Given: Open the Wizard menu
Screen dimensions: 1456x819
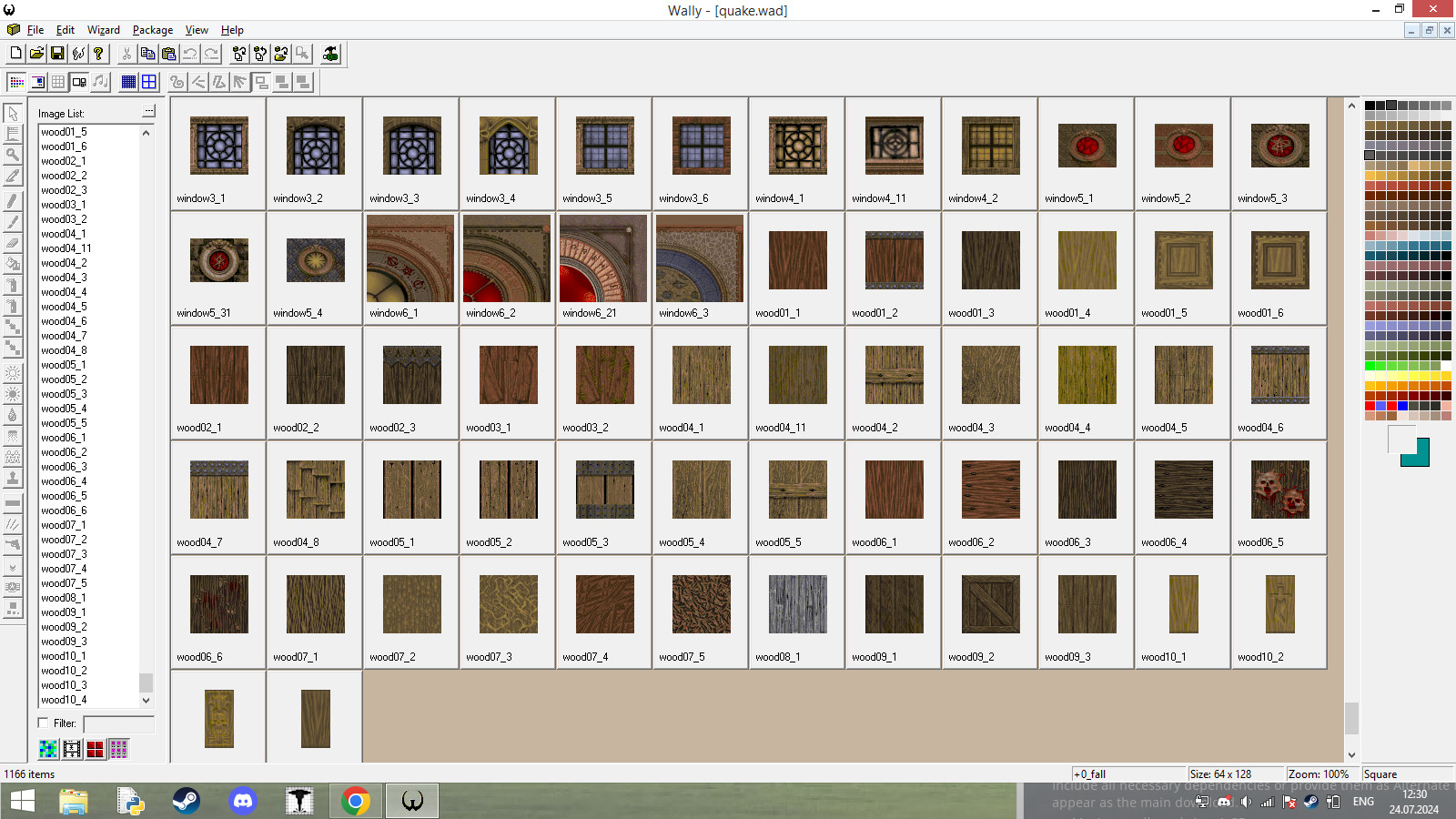Looking at the screenshot, I should pyautogui.click(x=103, y=30).
